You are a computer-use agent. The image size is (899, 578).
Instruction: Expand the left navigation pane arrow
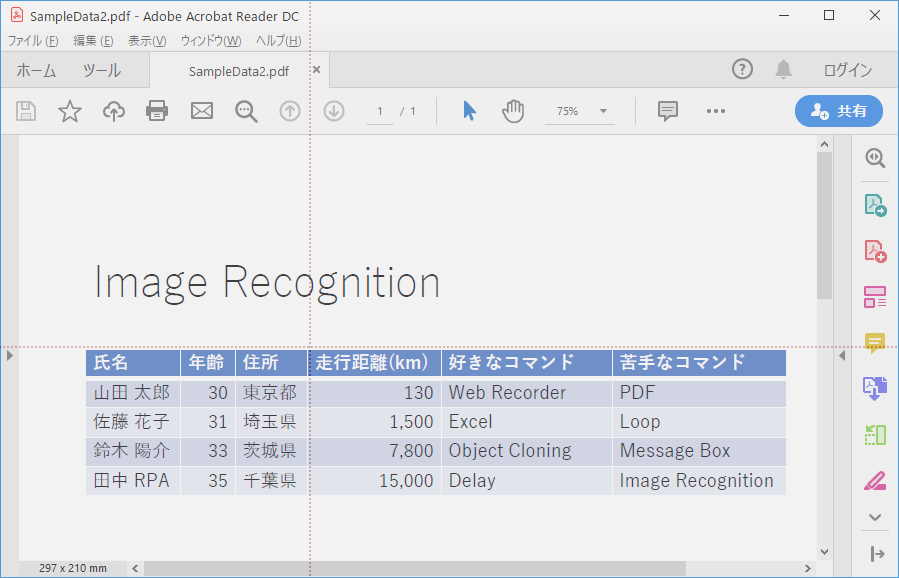(x=10, y=356)
